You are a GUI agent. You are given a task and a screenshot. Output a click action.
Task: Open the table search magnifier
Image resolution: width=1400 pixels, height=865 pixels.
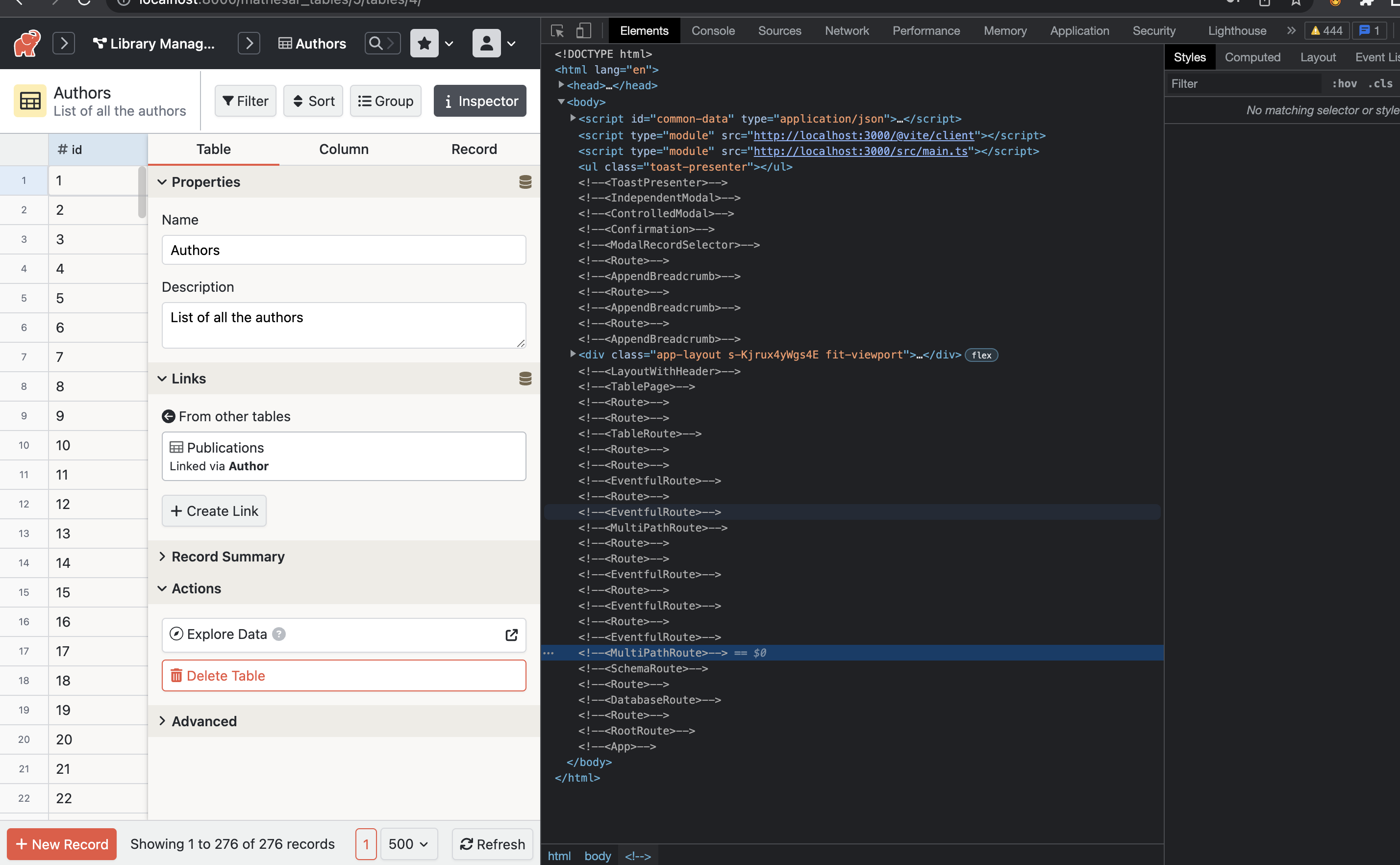tap(376, 43)
